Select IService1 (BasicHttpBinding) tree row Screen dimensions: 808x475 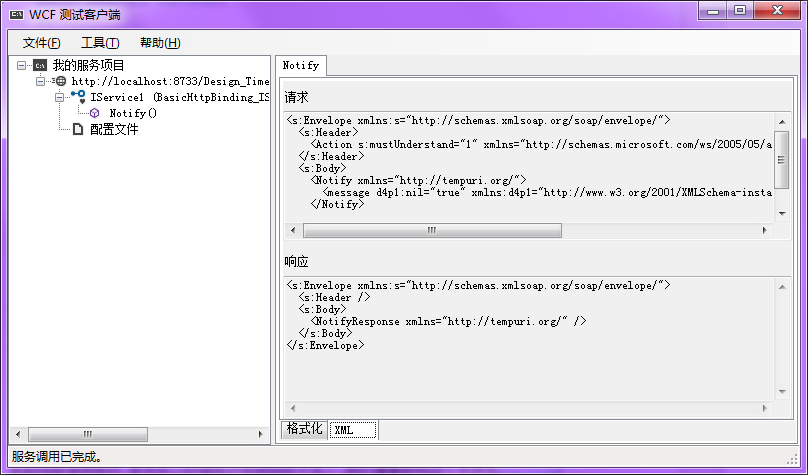[180, 97]
